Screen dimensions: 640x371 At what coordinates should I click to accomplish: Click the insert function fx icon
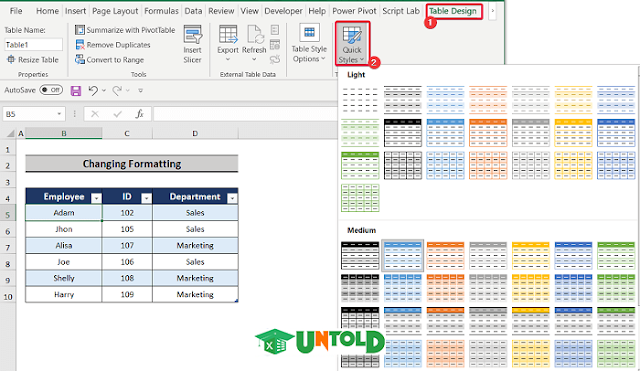140,114
